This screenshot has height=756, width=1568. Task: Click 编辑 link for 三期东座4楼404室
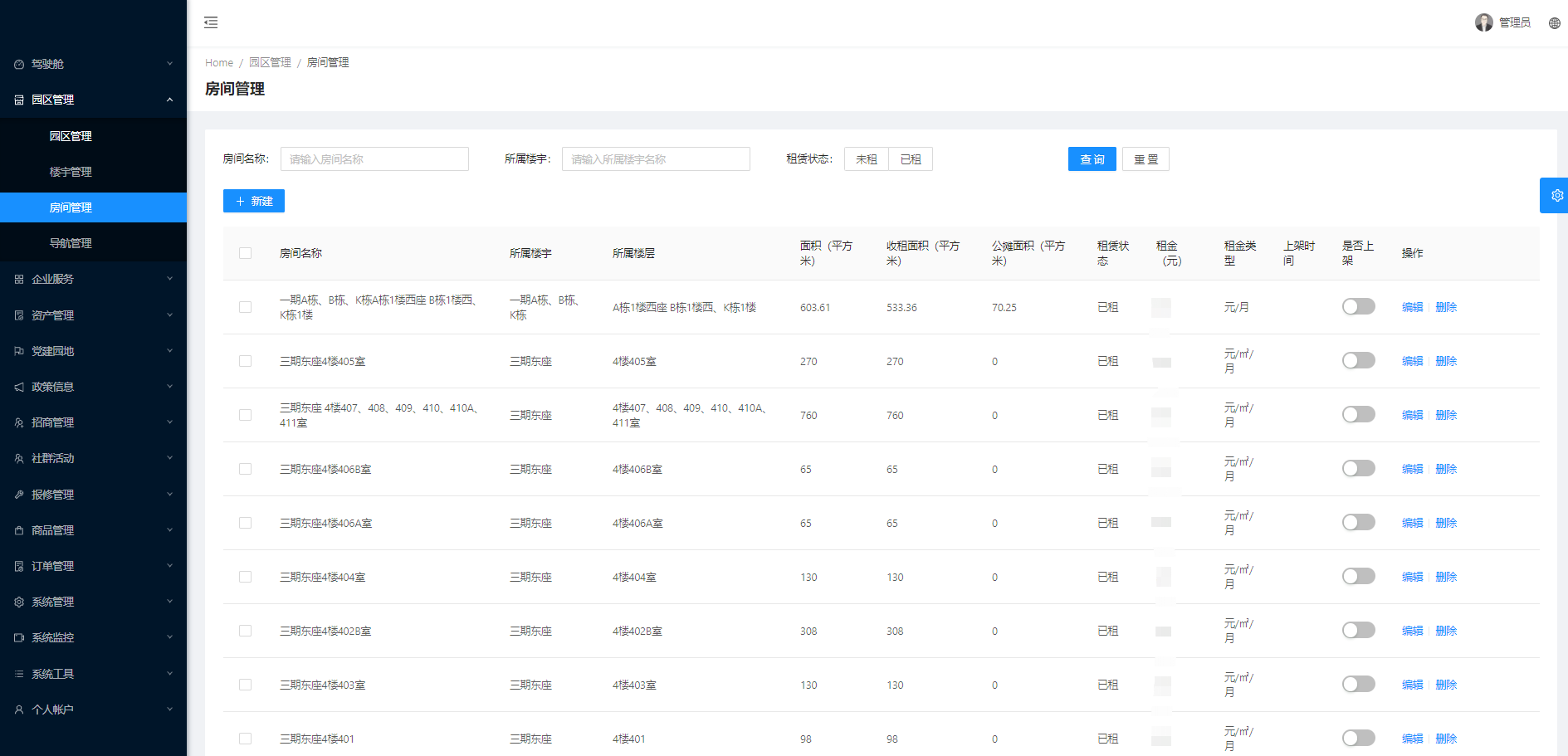[1412, 577]
